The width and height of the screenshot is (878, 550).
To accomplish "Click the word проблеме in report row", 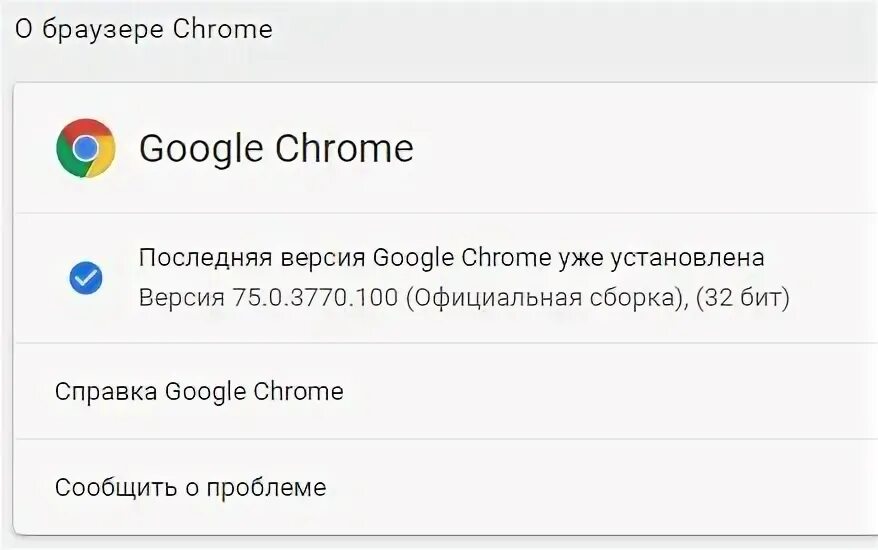I will [267, 488].
